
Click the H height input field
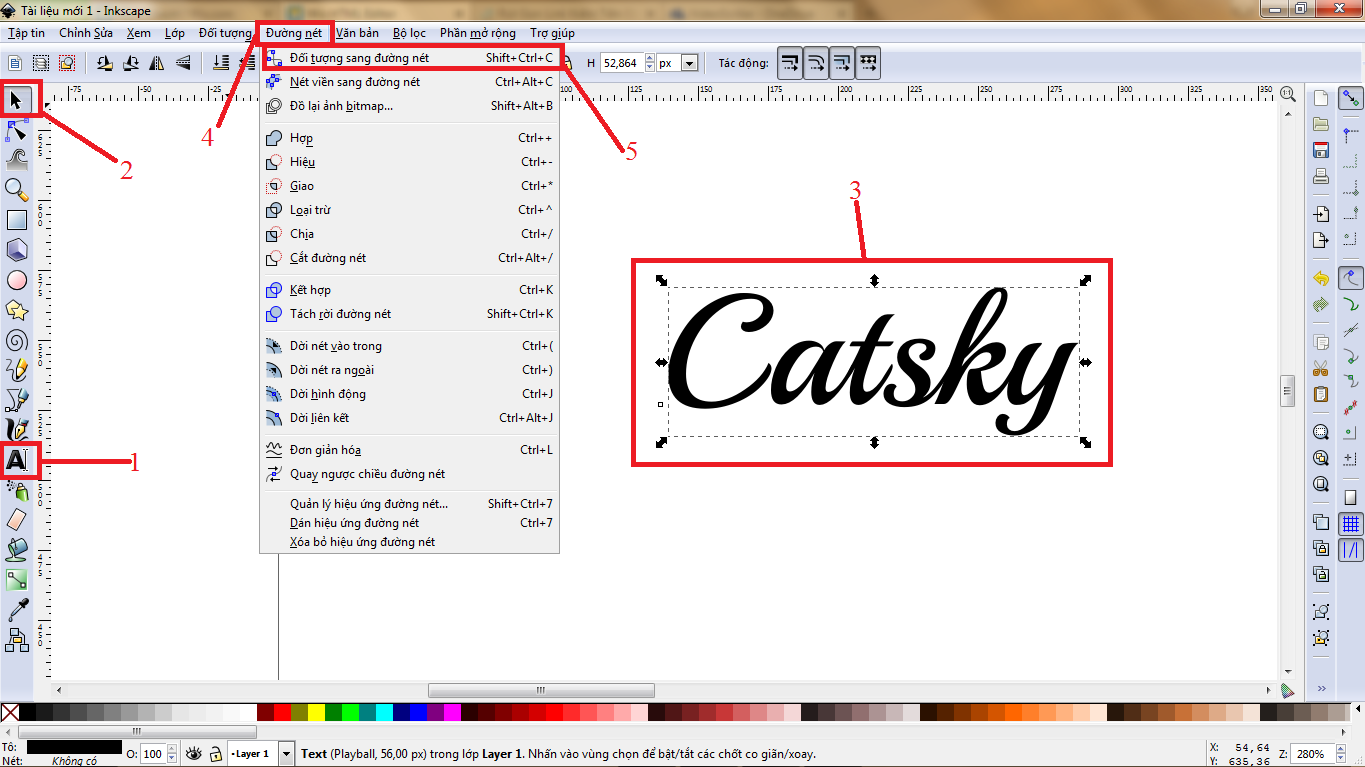622,63
